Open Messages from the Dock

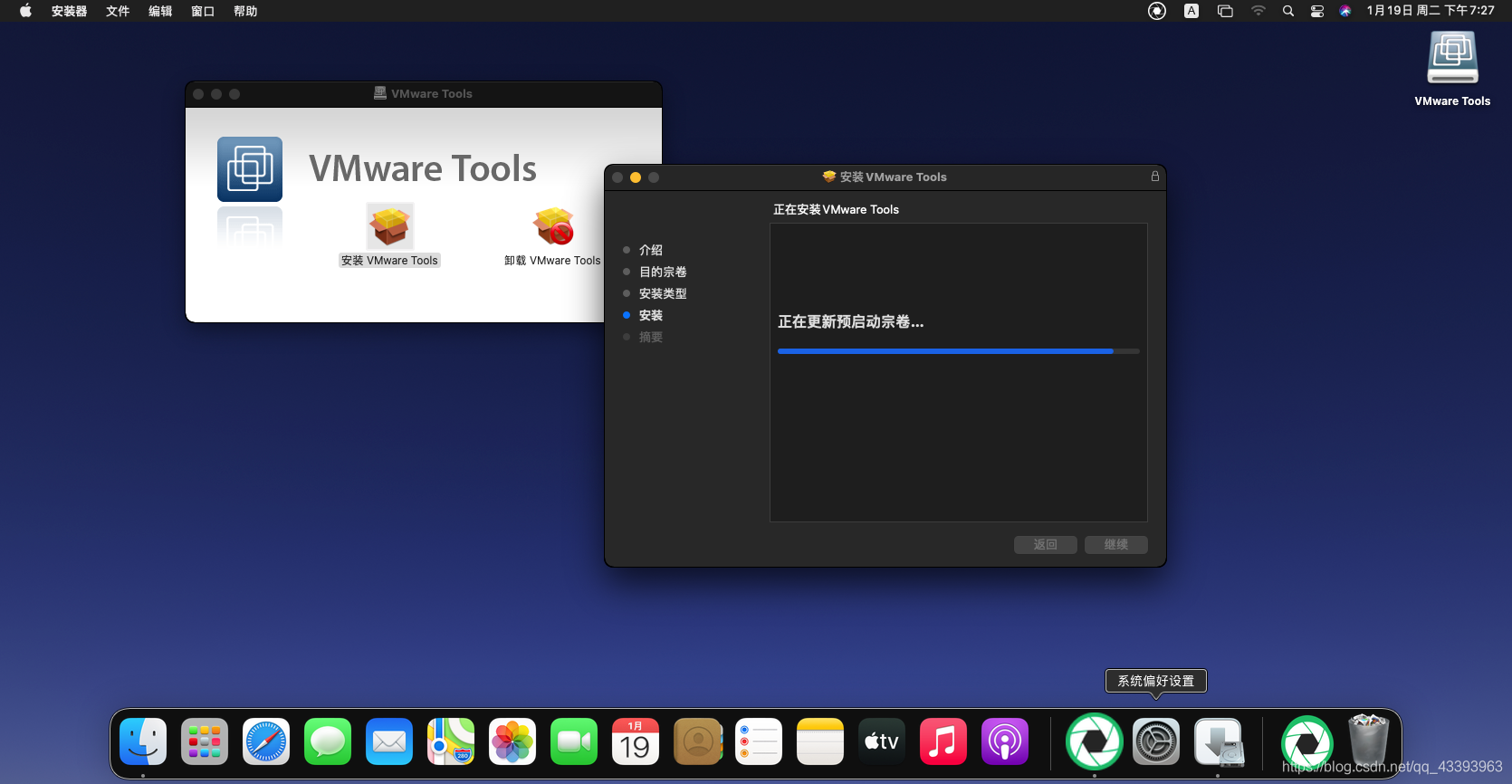pyautogui.click(x=328, y=742)
